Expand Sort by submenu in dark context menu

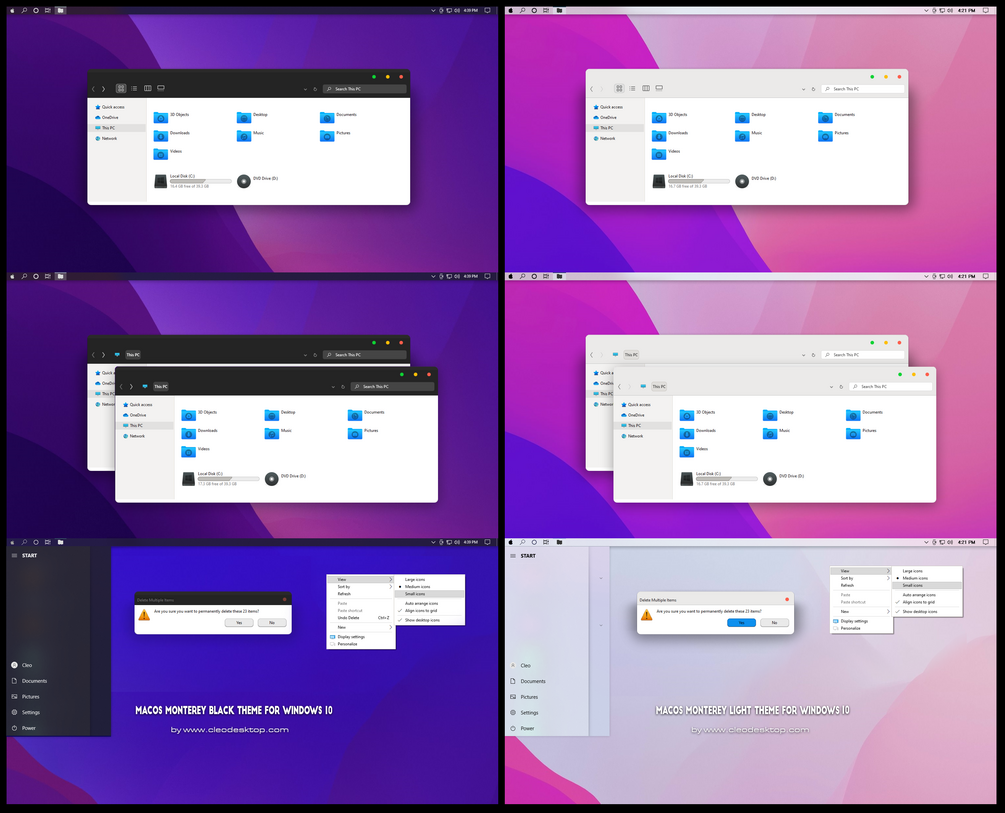pyautogui.click(x=361, y=587)
